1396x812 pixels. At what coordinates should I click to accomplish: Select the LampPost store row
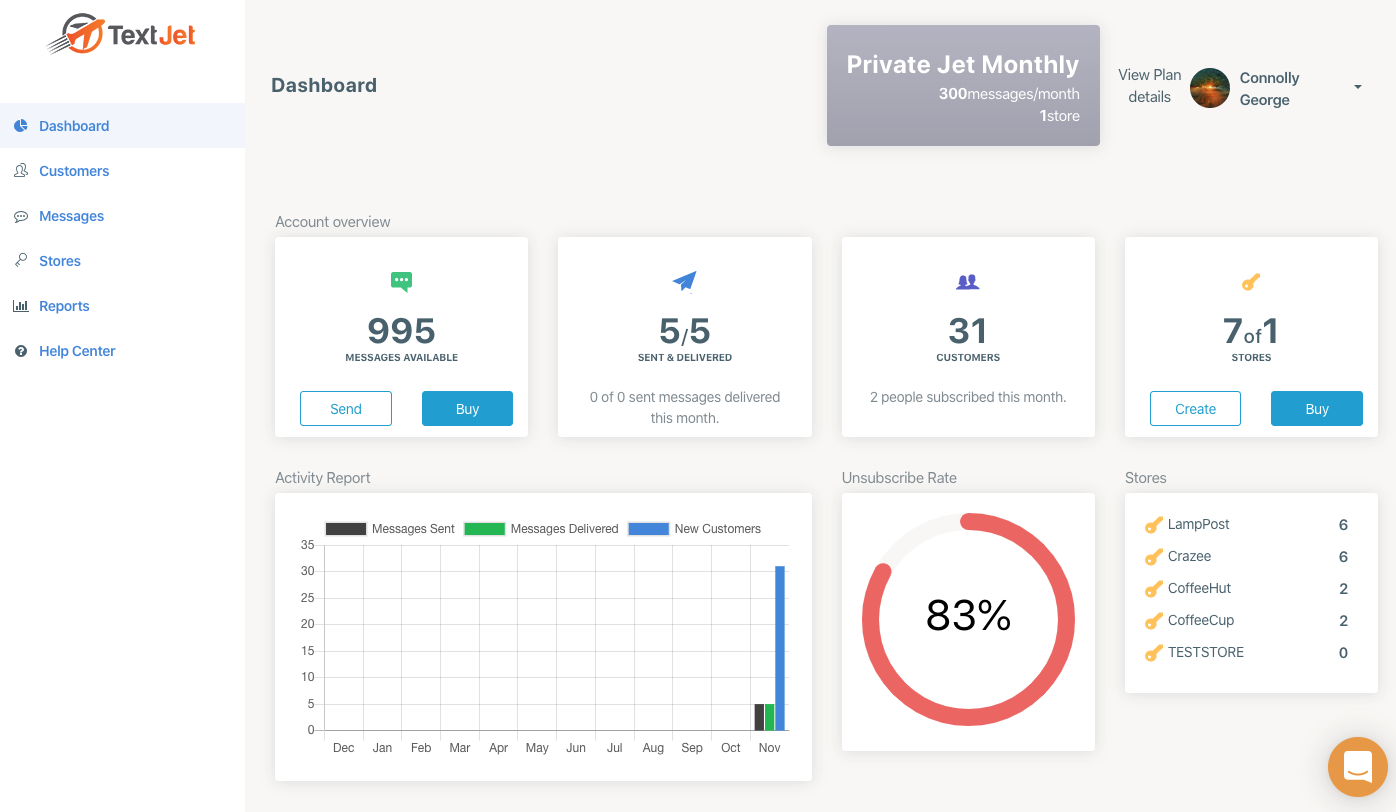pyautogui.click(x=1251, y=525)
